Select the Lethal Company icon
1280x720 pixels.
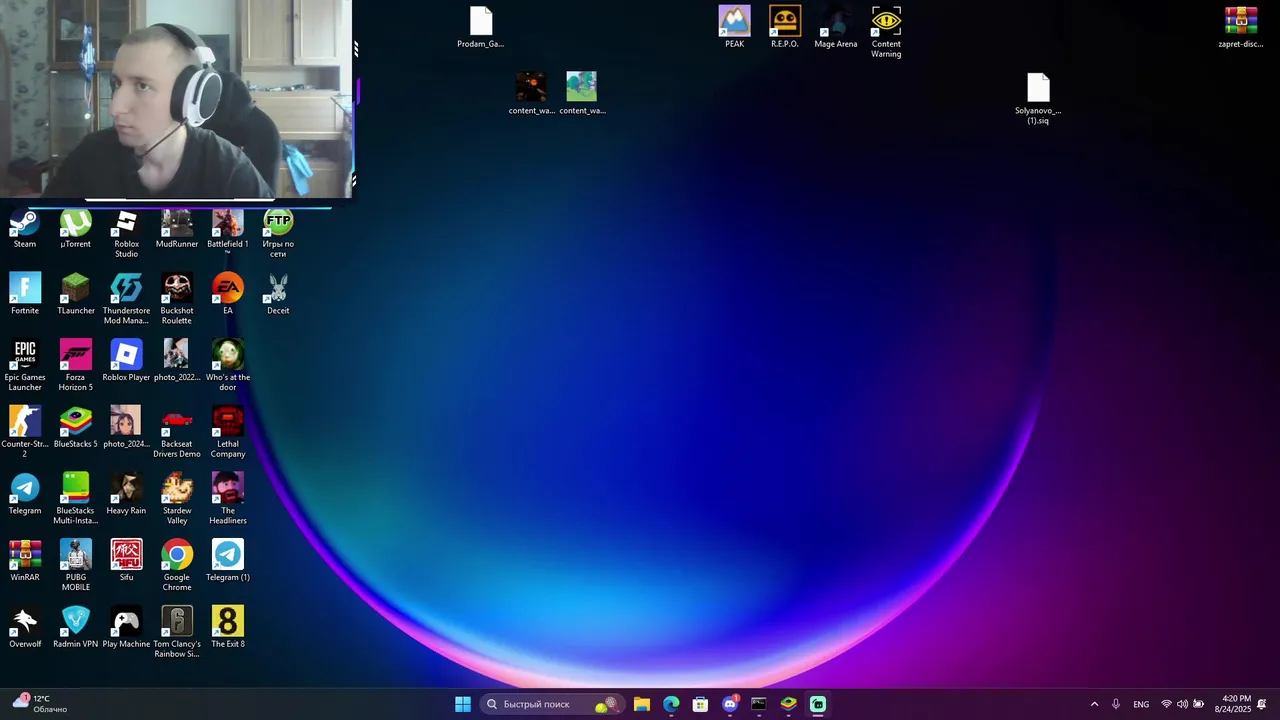click(x=228, y=432)
